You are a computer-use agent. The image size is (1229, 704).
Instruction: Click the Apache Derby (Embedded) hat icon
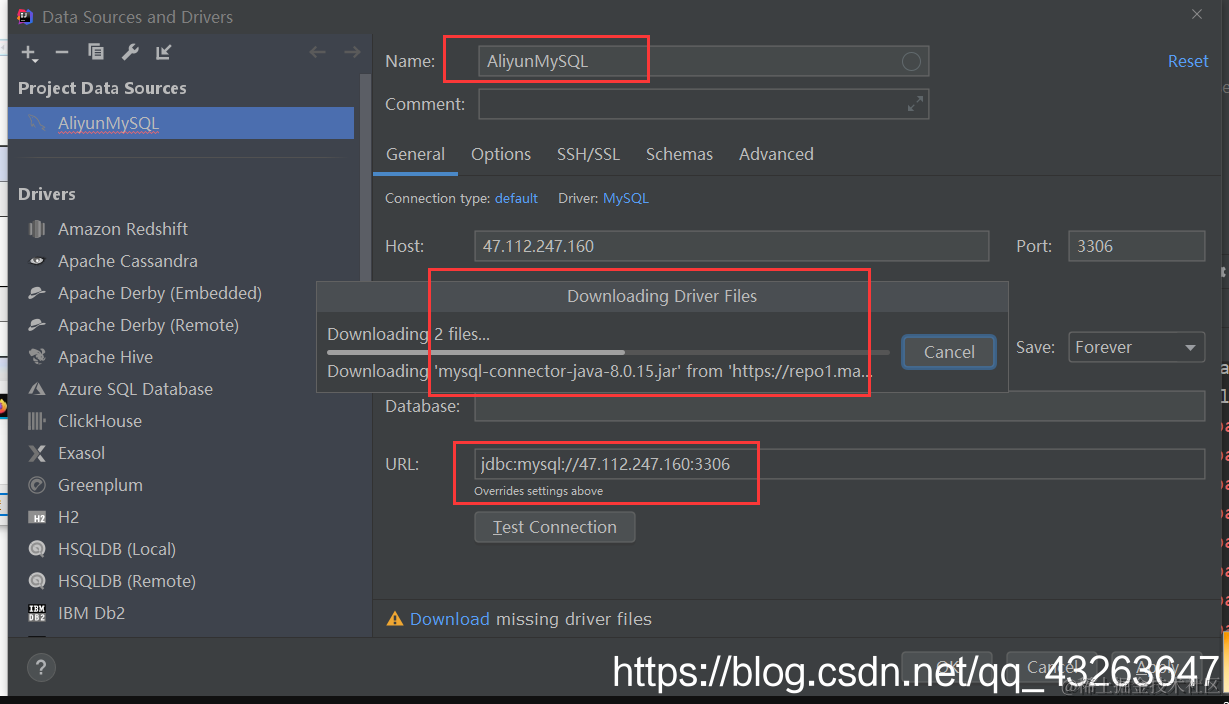pyautogui.click(x=37, y=293)
